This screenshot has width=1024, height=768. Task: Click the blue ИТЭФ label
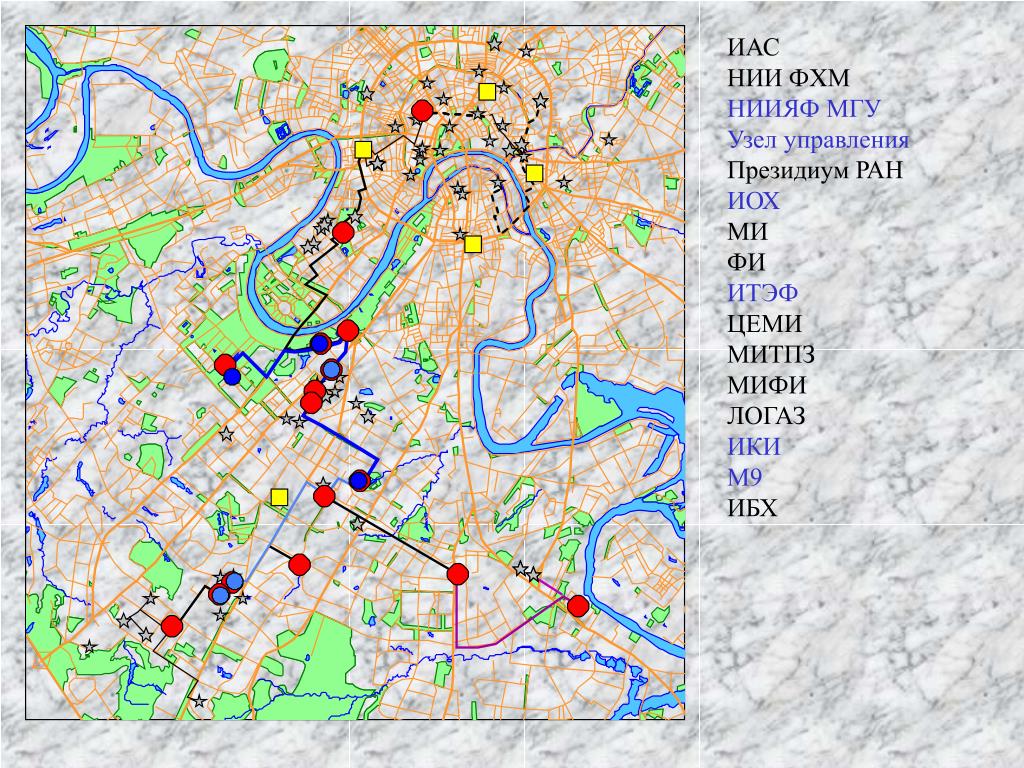[x=763, y=293]
